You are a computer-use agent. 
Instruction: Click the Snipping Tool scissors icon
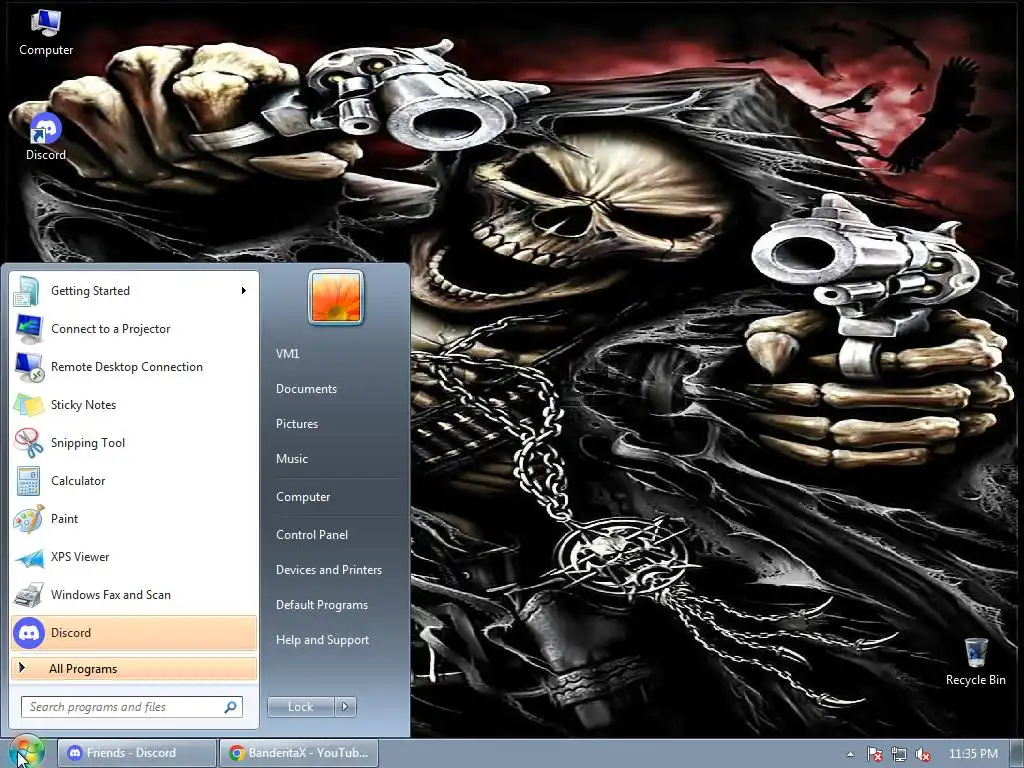coord(28,443)
